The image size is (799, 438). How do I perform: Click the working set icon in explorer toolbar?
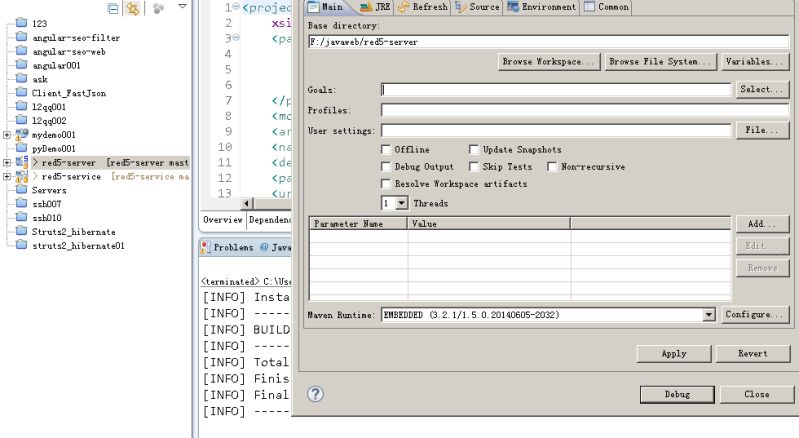click(158, 8)
